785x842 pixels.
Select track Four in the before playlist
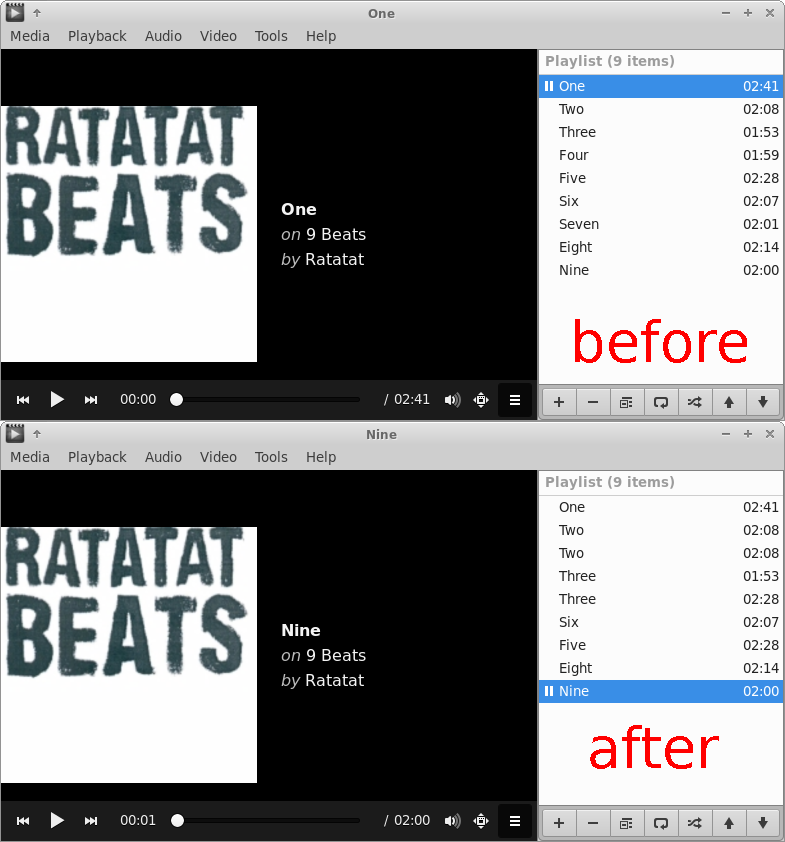point(660,155)
